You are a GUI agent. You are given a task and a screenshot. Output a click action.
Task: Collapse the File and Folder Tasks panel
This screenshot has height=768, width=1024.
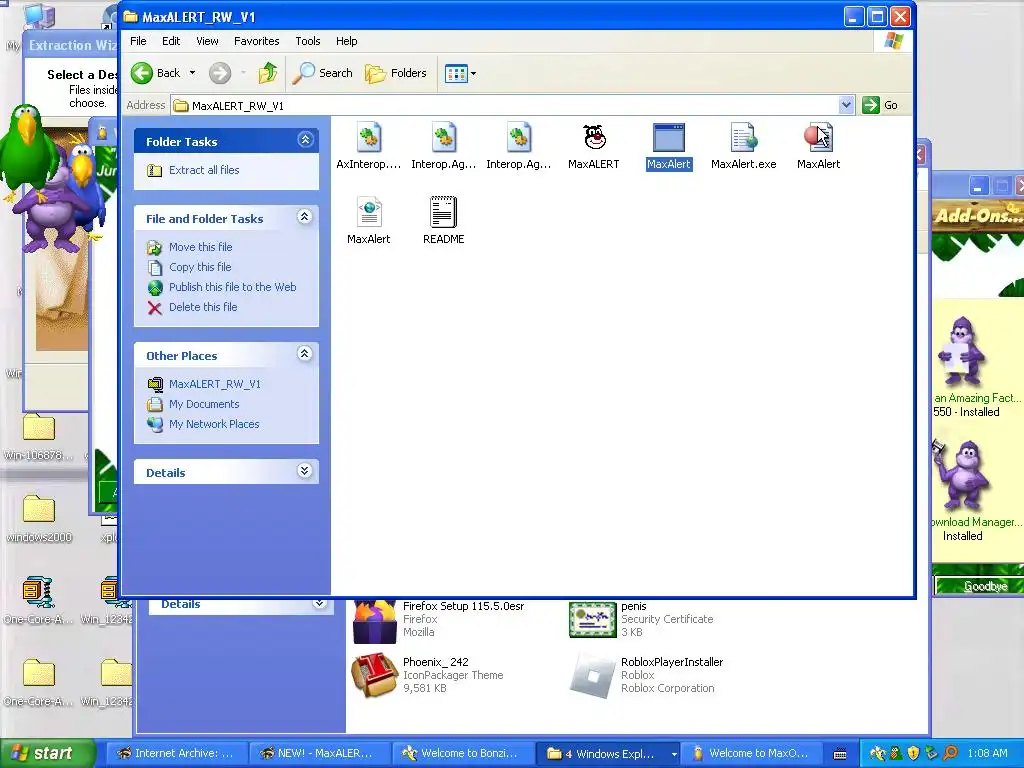[305, 217]
